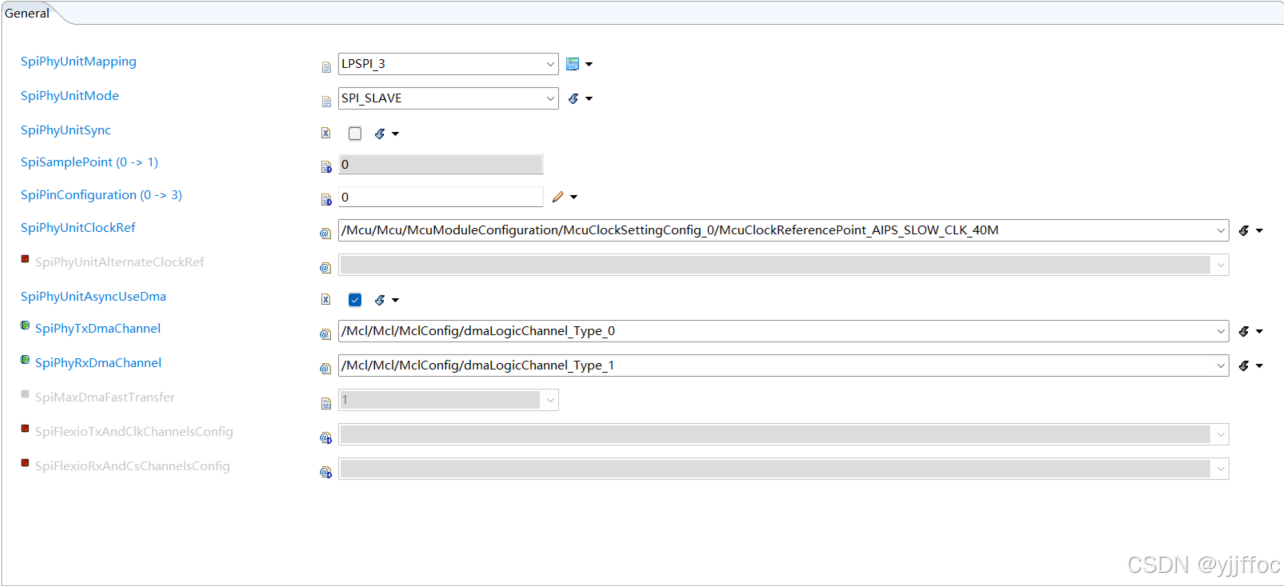Open the SpiPhyTxDmaChannel reference dropdown
This screenshot has width=1284, height=586.
click(783, 331)
